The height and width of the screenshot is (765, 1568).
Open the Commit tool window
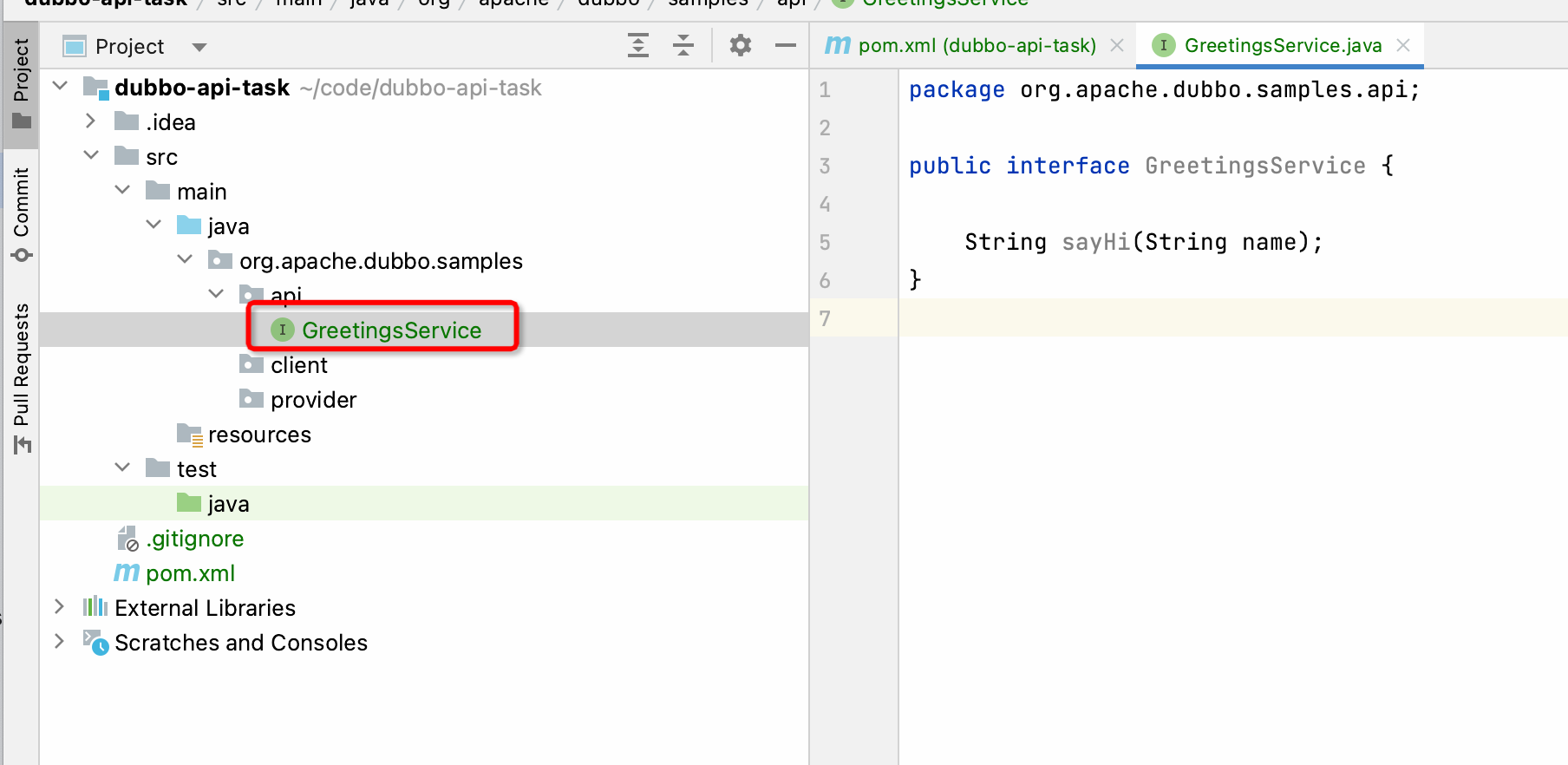[x=21, y=213]
